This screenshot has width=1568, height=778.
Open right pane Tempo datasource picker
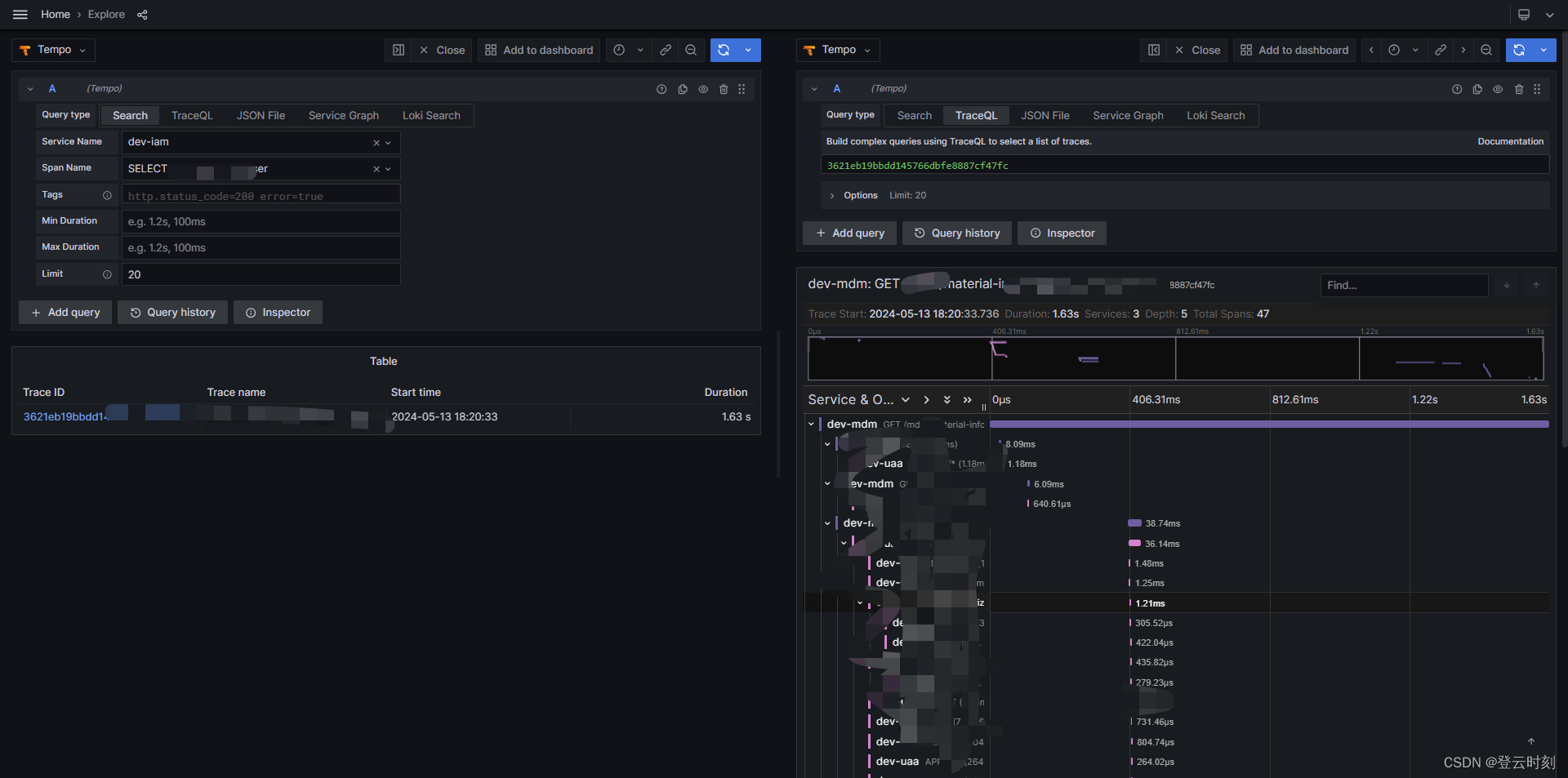click(838, 50)
